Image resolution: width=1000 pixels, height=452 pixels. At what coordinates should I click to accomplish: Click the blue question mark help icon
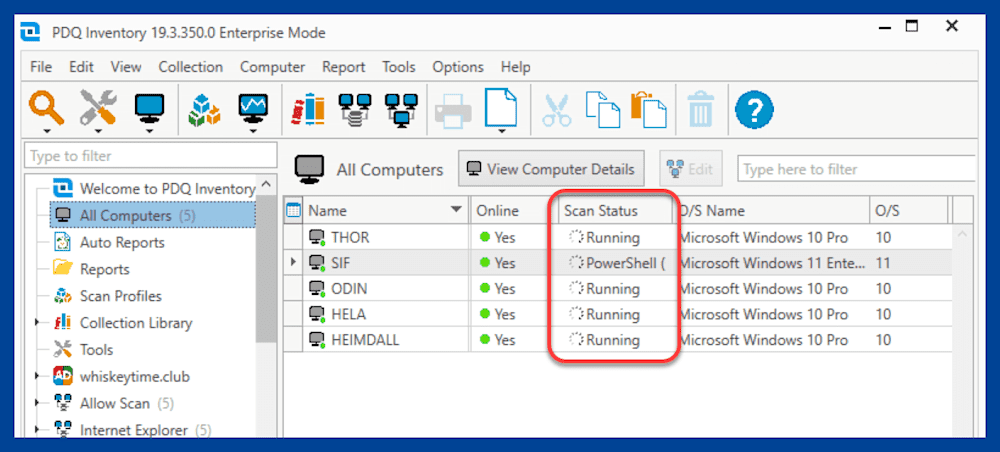click(754, 110)
